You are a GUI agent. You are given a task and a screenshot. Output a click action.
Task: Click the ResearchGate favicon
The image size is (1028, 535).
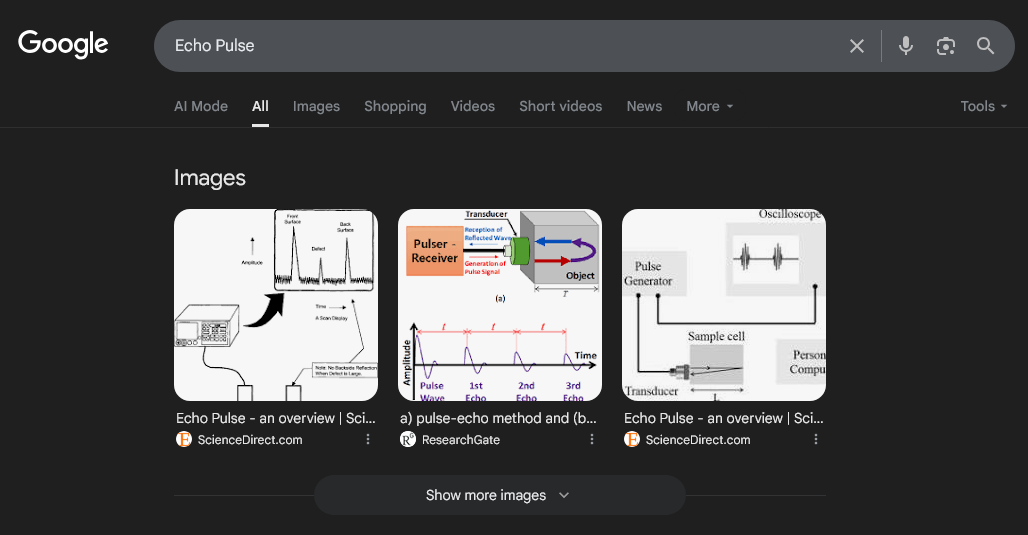point(408,439)
